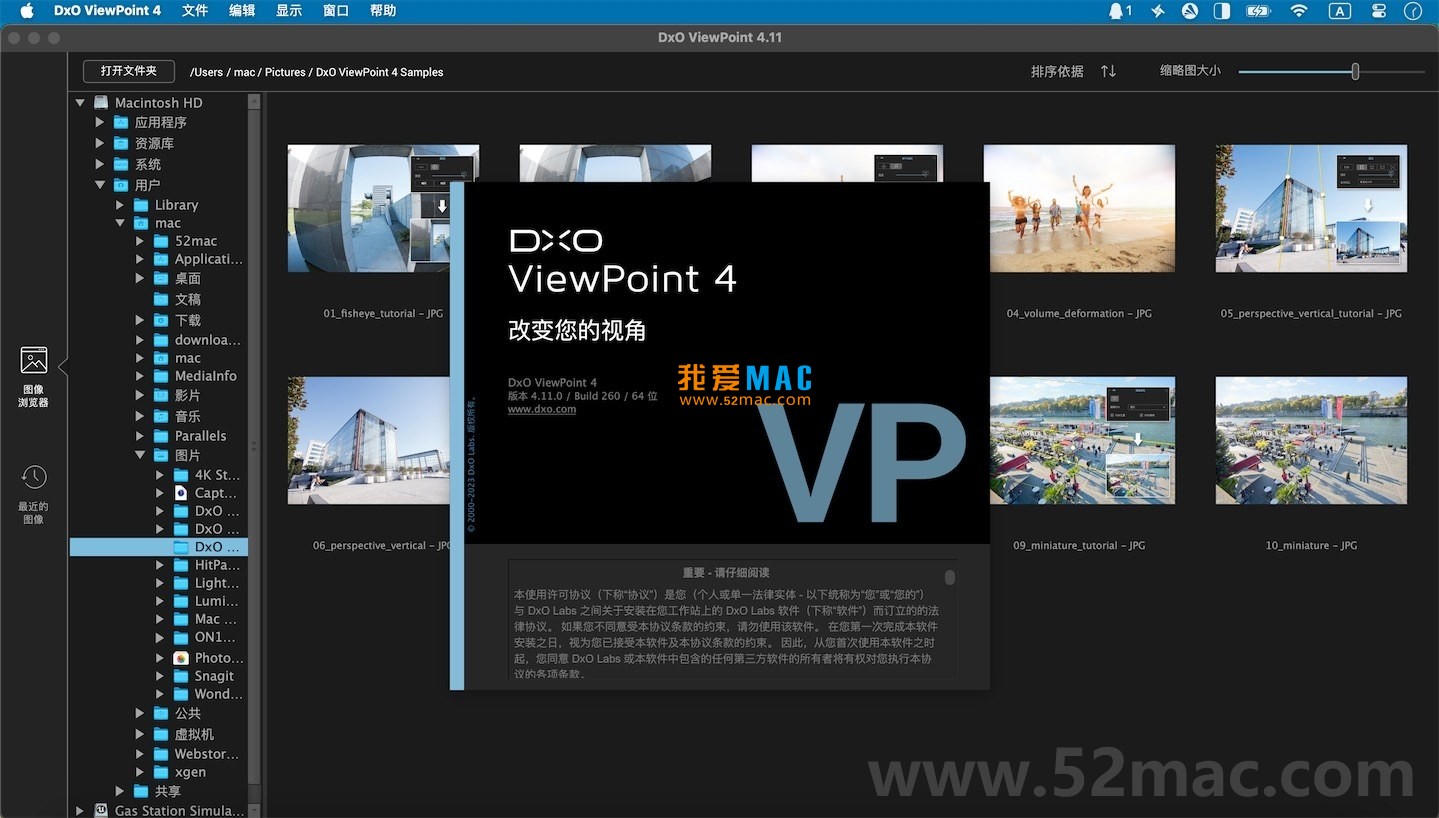This screenshot has height=818, width=1439.
Task: Click the clock icon in menu bar
Action: point(1414,11)
